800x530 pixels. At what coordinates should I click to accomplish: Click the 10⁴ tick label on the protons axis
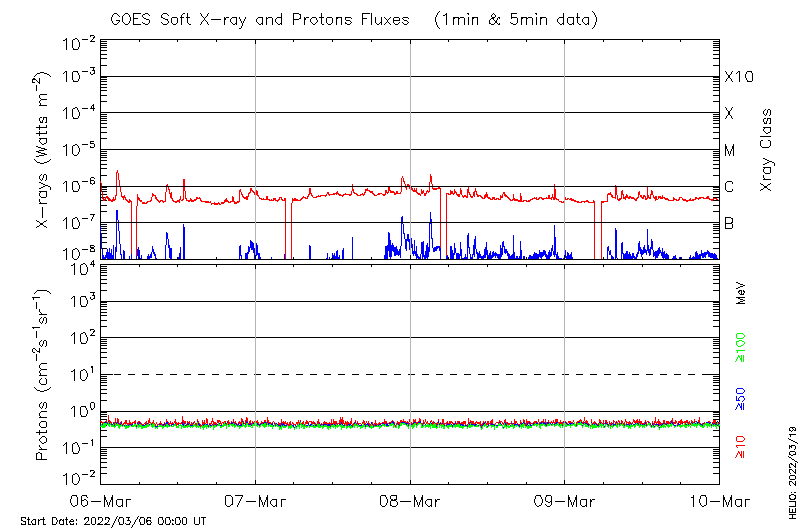pos(79,266)
